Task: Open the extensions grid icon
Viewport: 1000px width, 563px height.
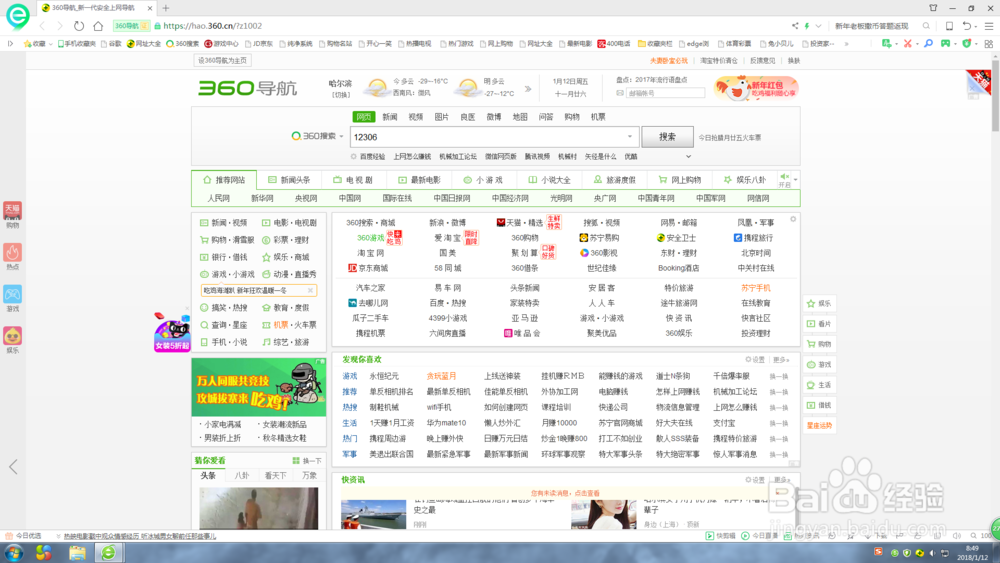Action: click(x=989, y=44)
